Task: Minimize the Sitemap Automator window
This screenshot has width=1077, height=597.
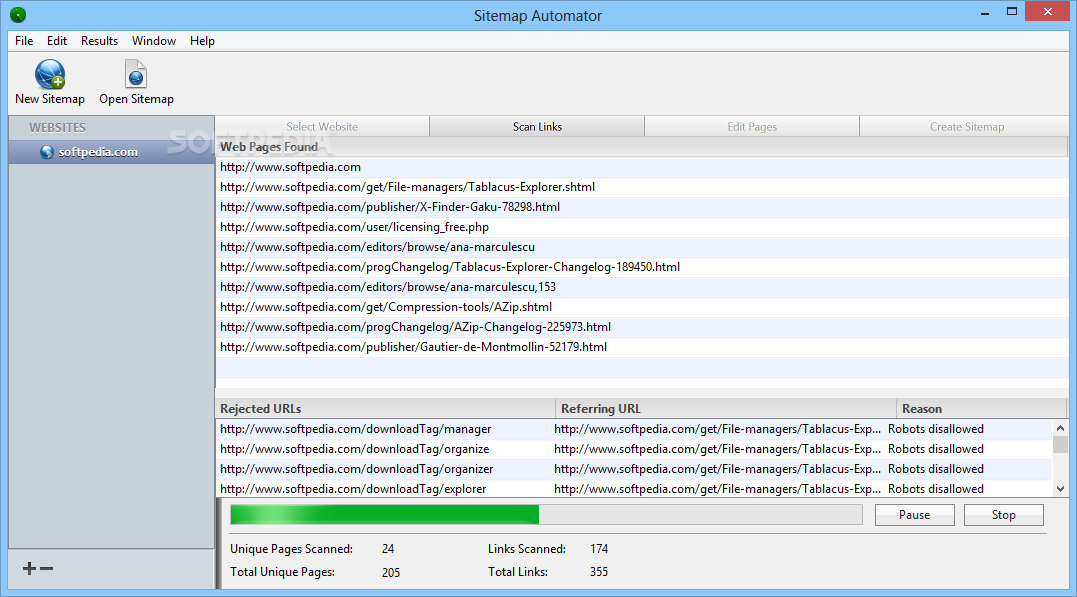Action: (985, 12)
